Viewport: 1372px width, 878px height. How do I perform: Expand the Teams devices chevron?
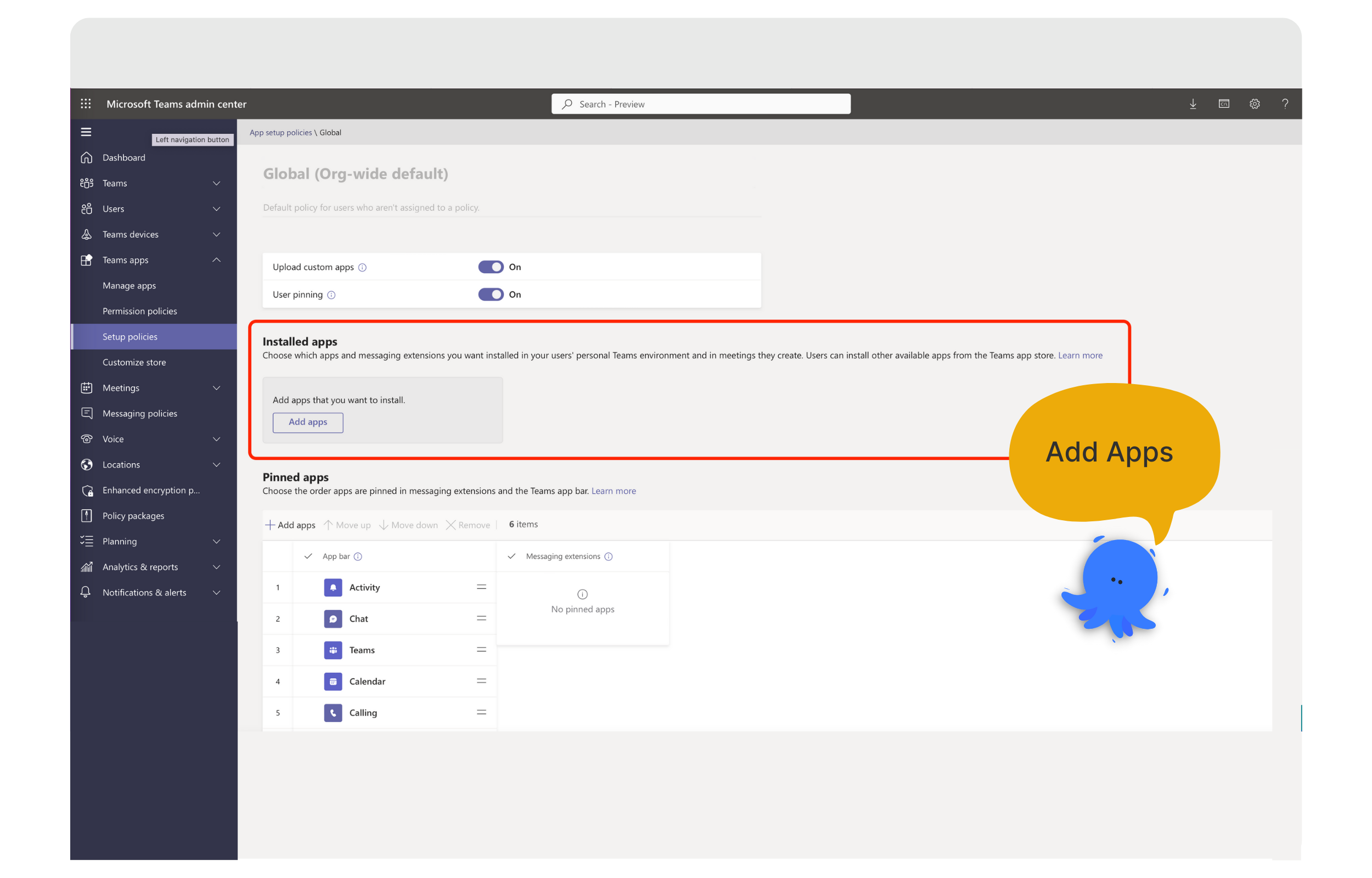[217, 234]
